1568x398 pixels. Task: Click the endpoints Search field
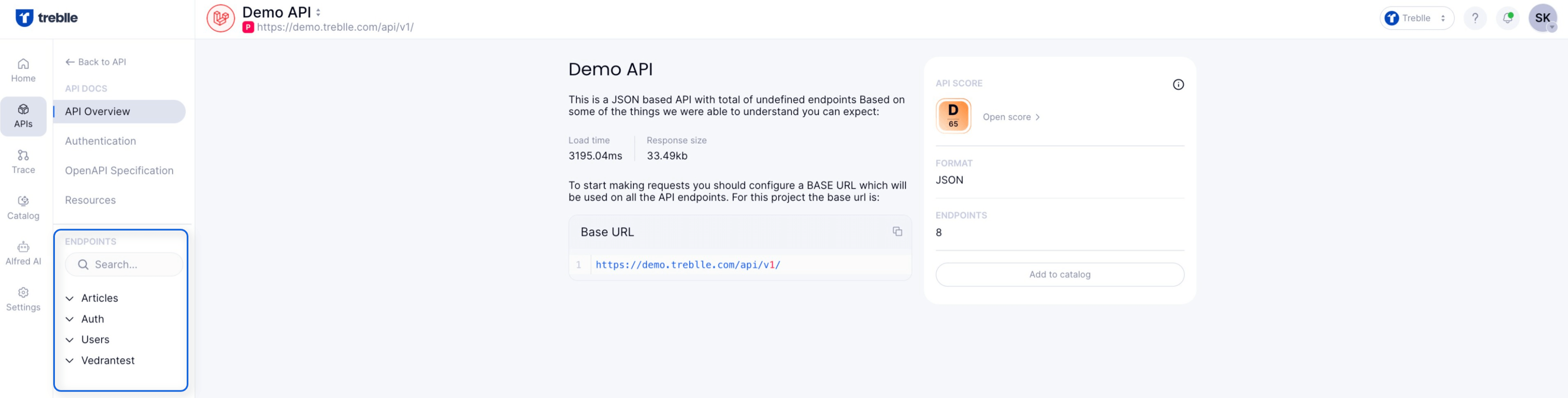tap(124, 265)
